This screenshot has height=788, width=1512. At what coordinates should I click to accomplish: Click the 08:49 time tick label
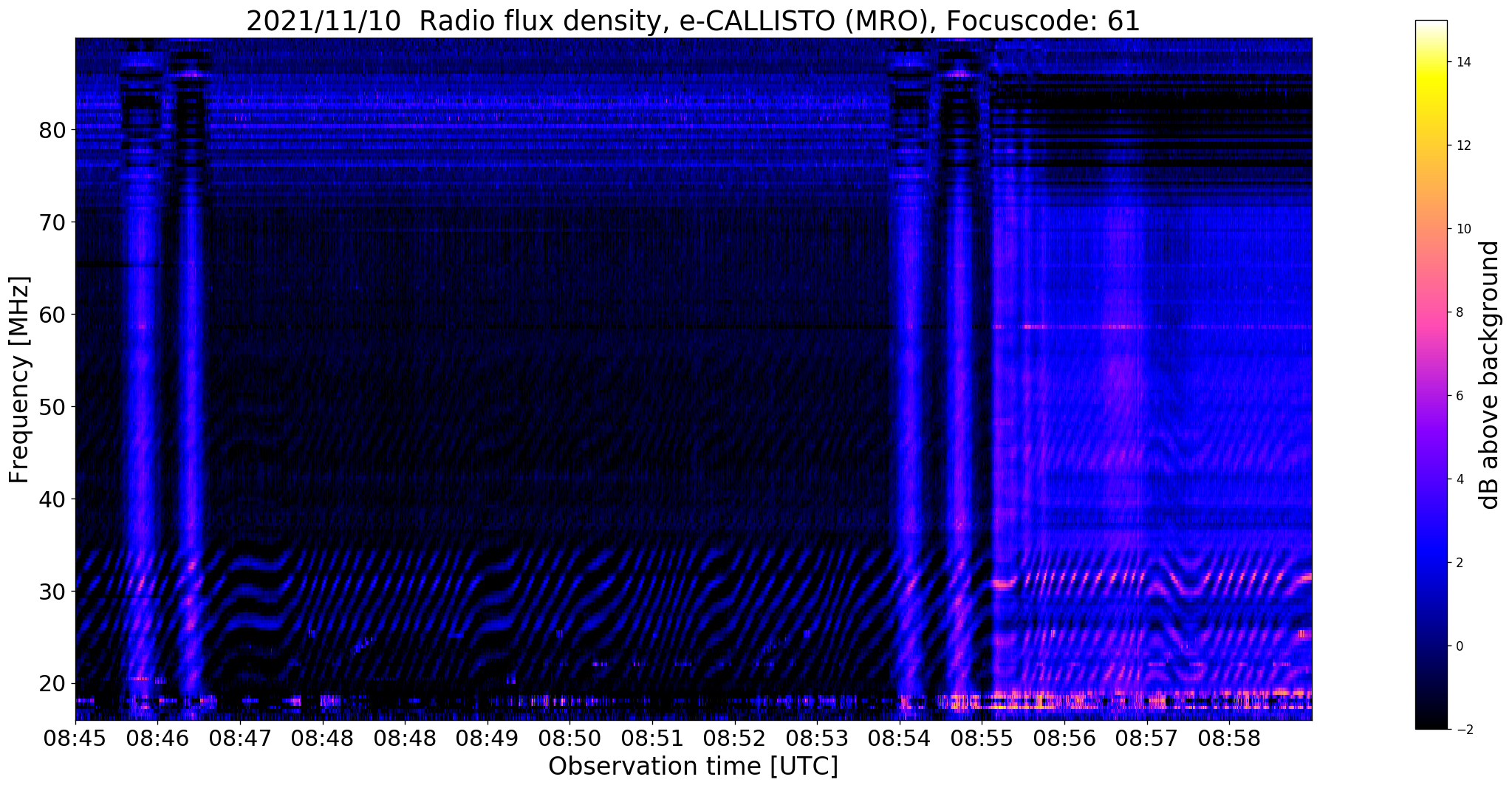tap(488, 738)
